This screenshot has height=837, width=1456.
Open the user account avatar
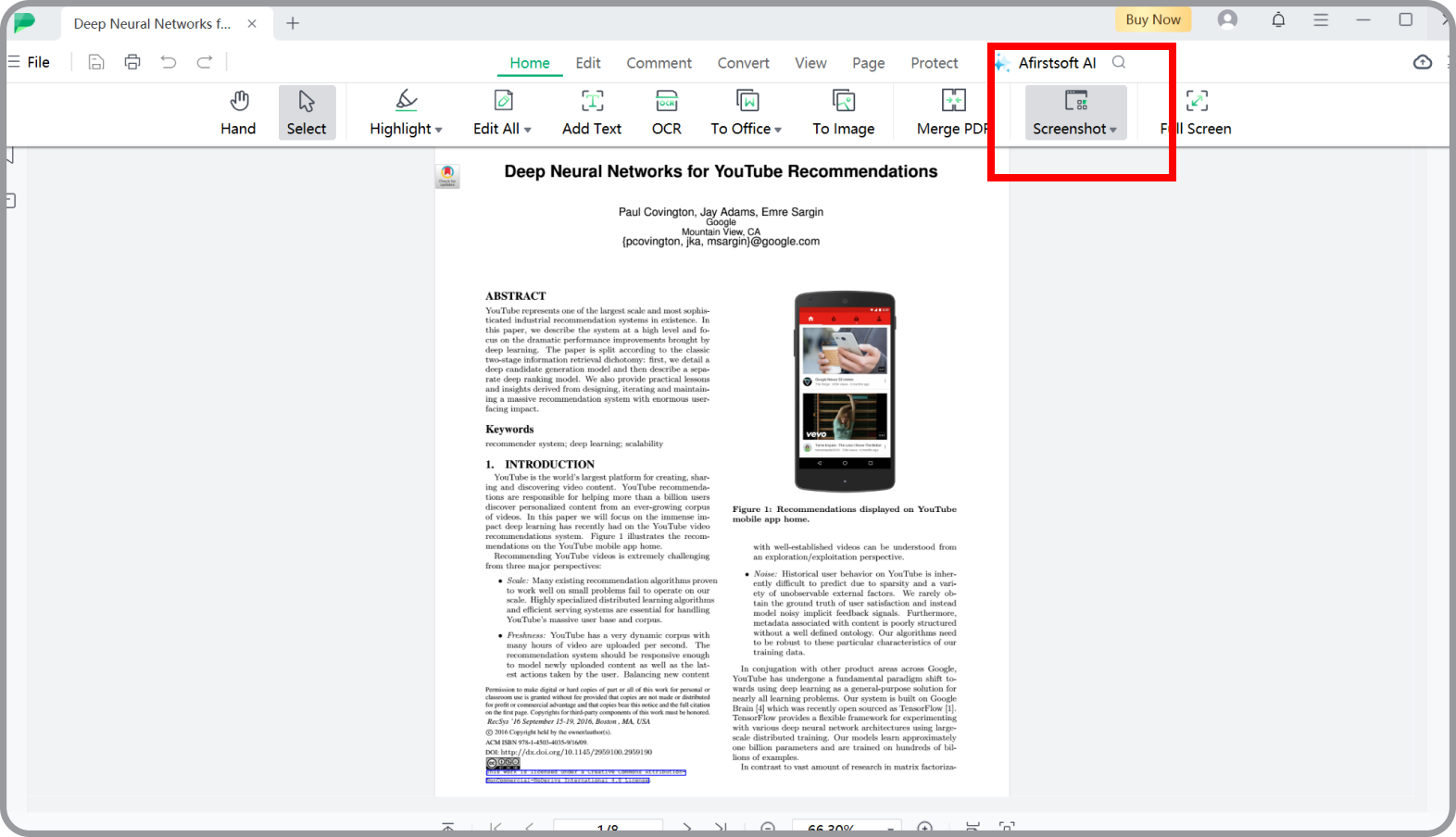point(1227,19)
